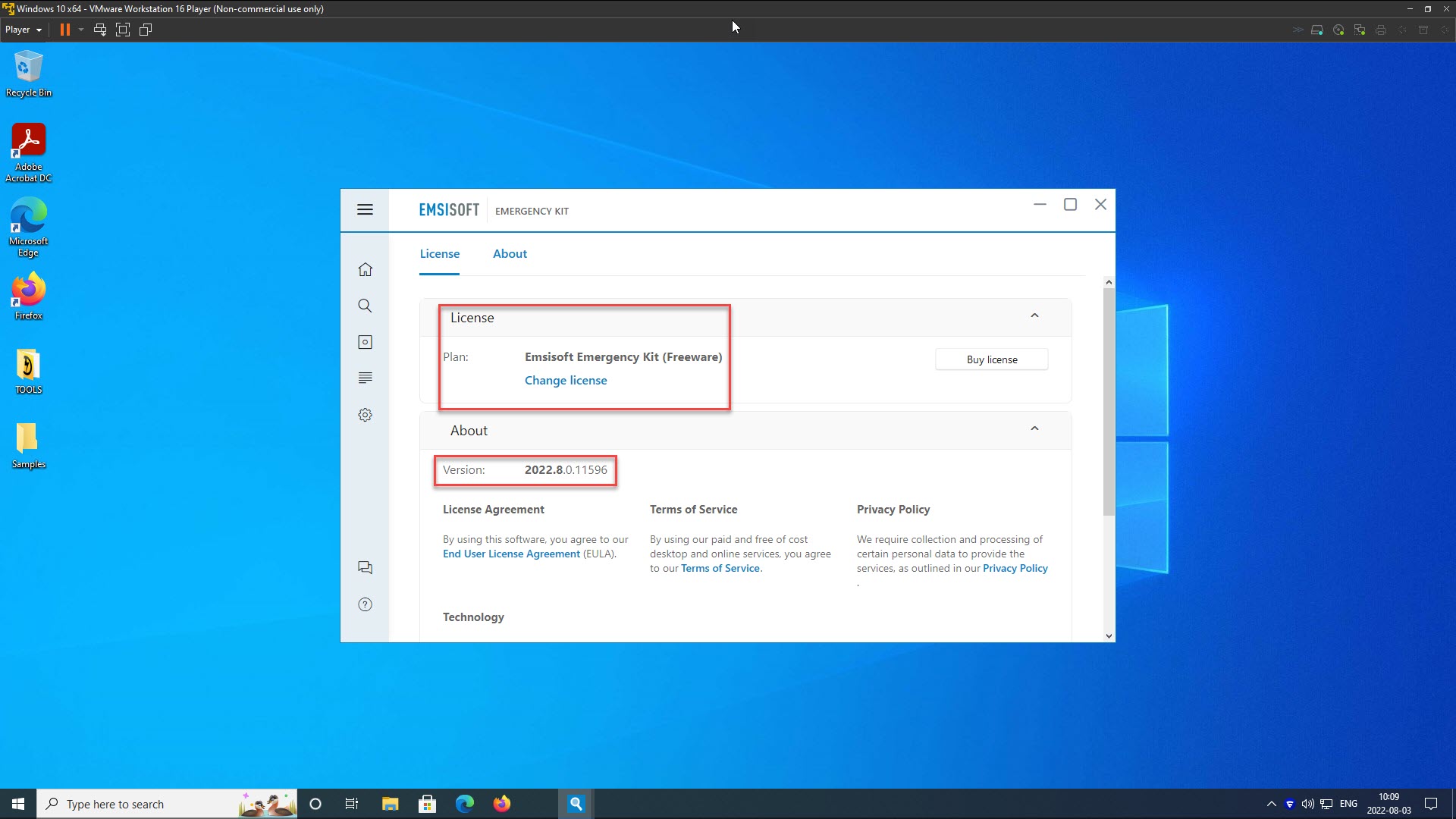The width and height of the screenshot is (1456, 819).
Task: Enter VMware full screen mode
Action: pyautogui.click(x=123, y=30)
